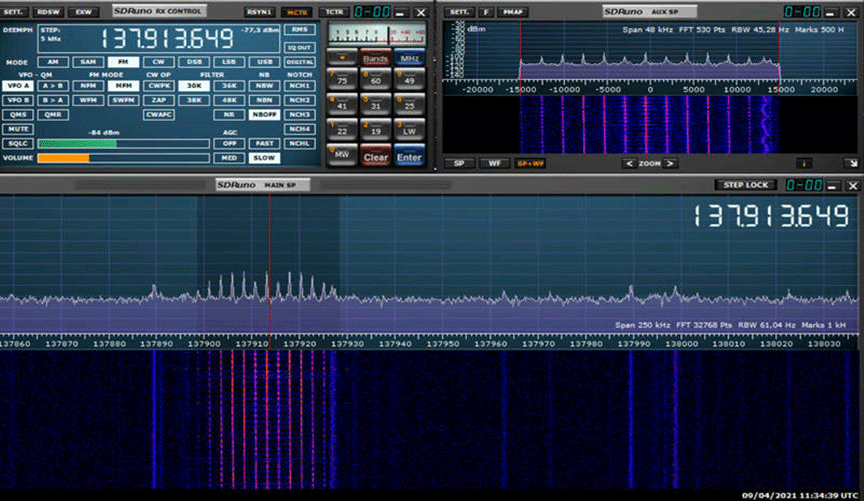The height and width of the screenshot is (501, 864).
Task: Select the MW band keypad button
Action: (342, 155)
